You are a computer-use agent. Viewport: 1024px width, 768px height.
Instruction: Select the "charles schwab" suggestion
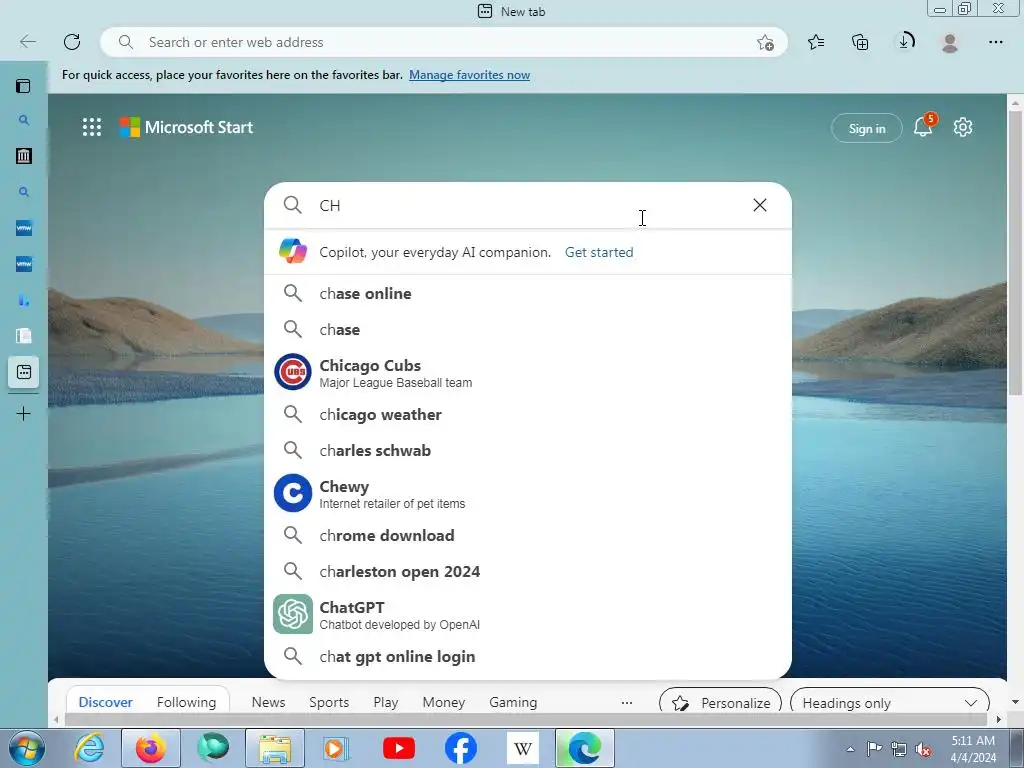coord(528,450)
